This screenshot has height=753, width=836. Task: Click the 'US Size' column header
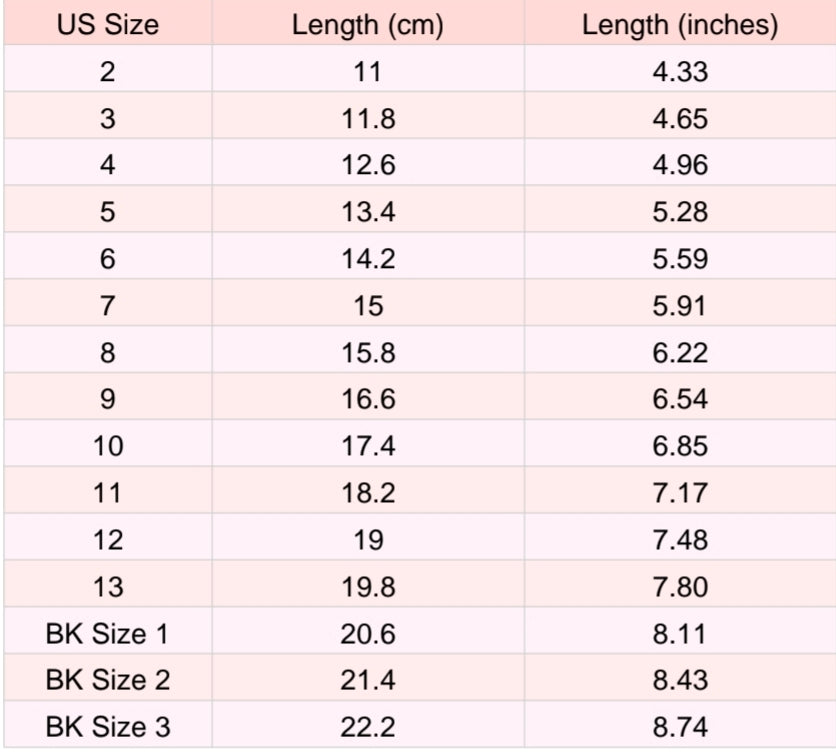click(x=107, y=25)
